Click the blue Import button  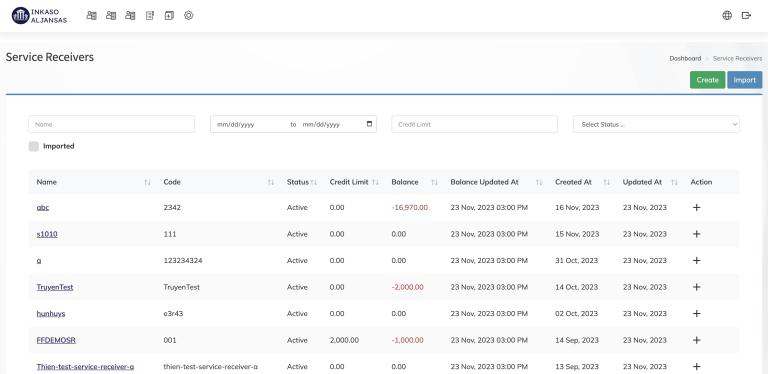(x=744, y=80)
